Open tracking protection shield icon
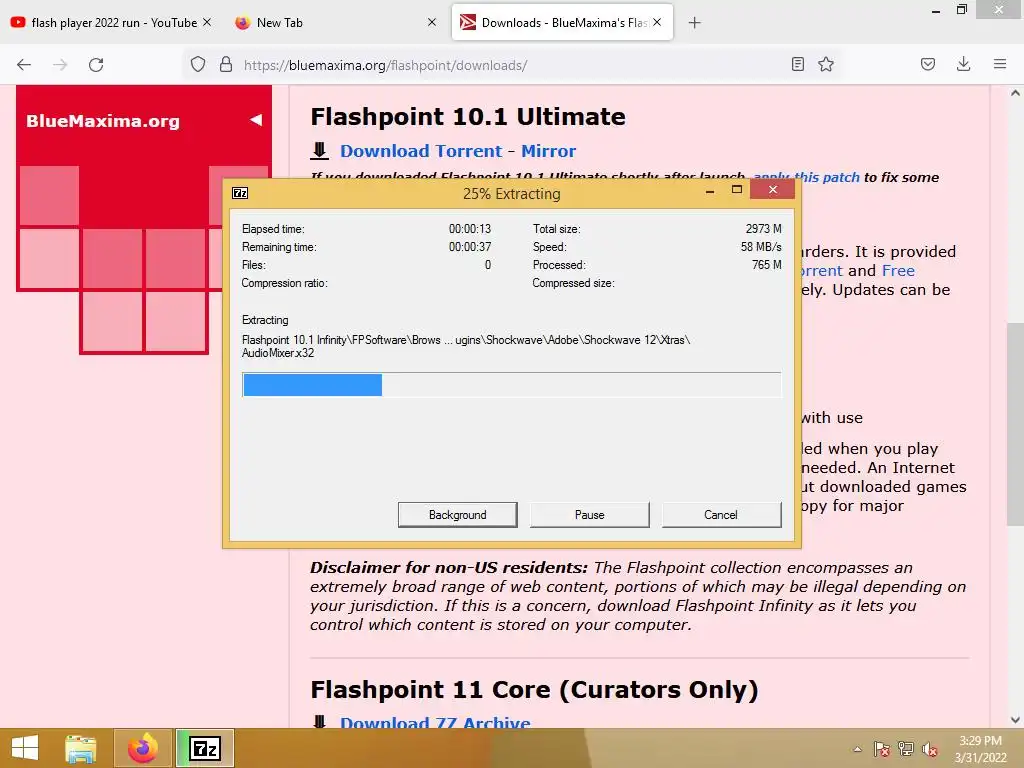Viewport: 1024px width, 768px height. 198,65
